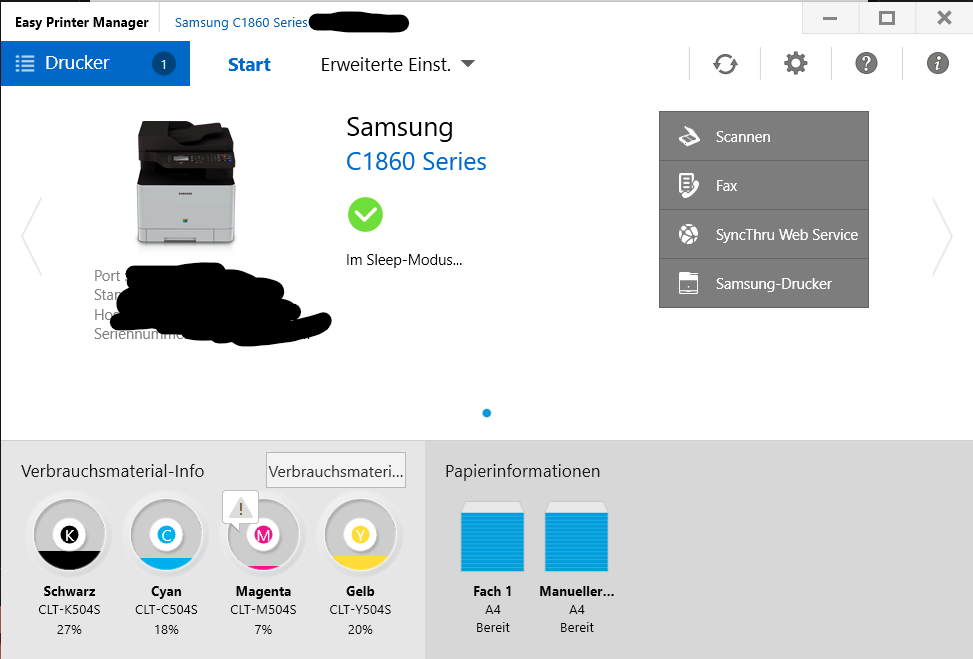
Task: Click the Fax button label
Action: [x=727, y=186]
